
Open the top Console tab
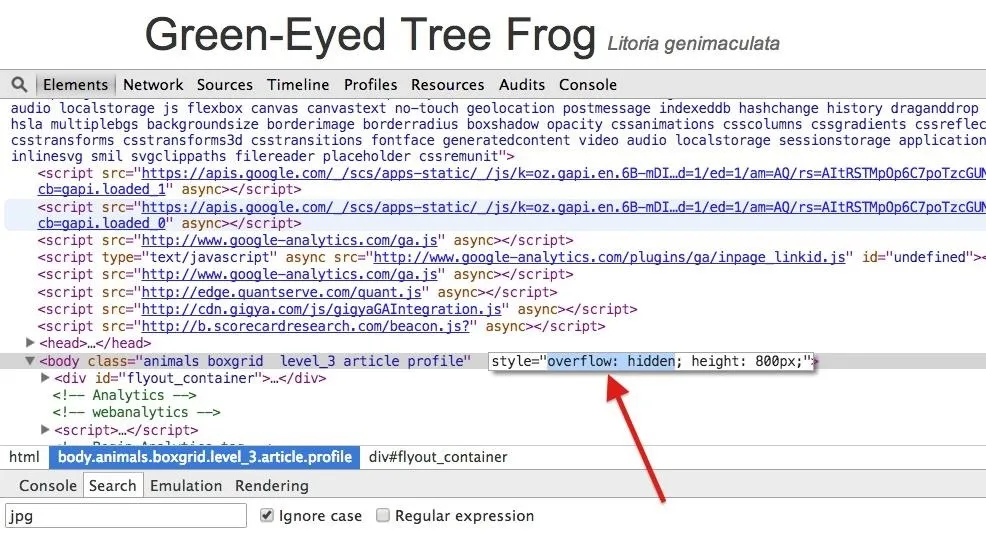(x=588, y=85)
